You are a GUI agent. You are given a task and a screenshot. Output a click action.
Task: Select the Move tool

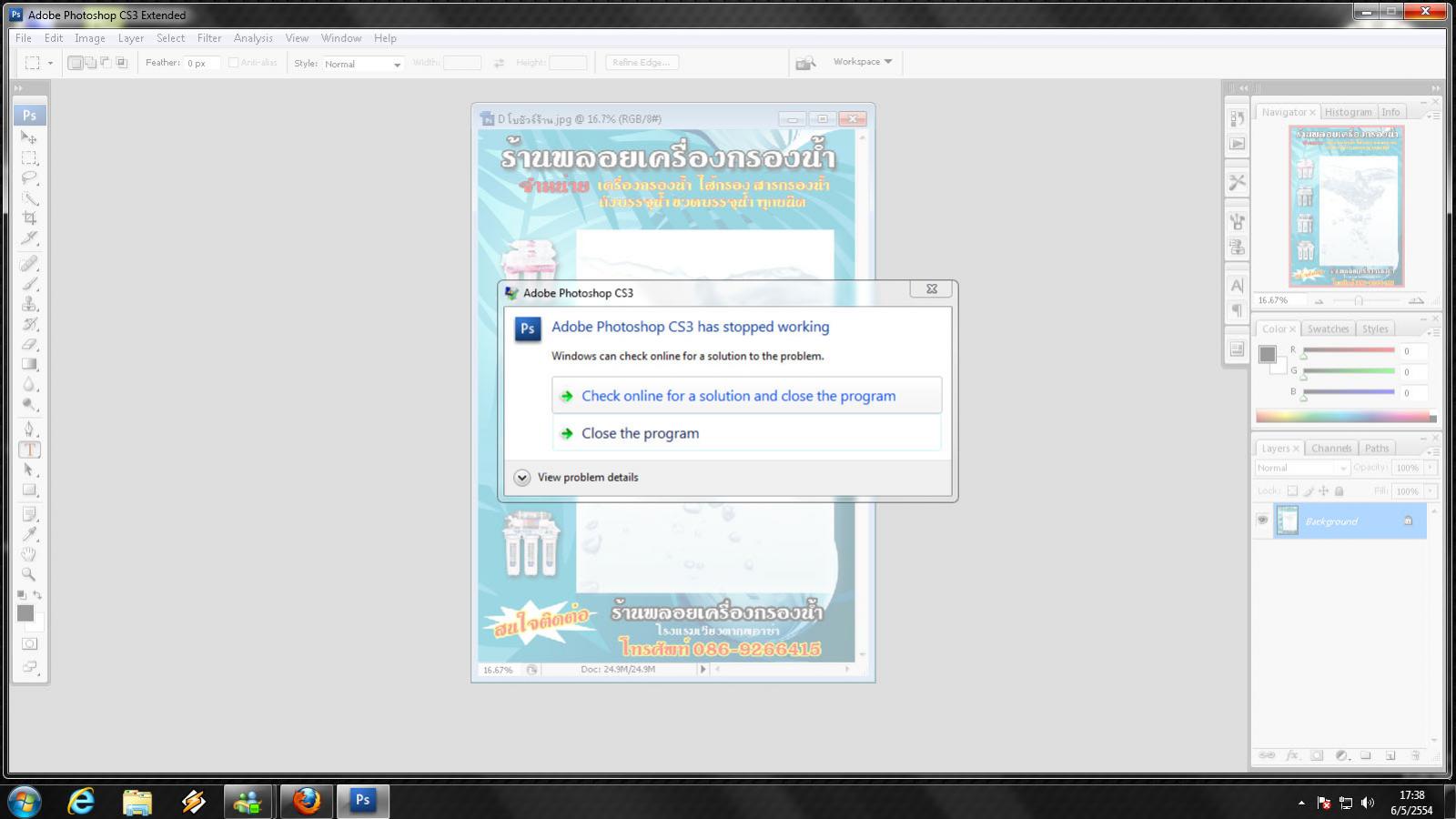click(29, 137)
